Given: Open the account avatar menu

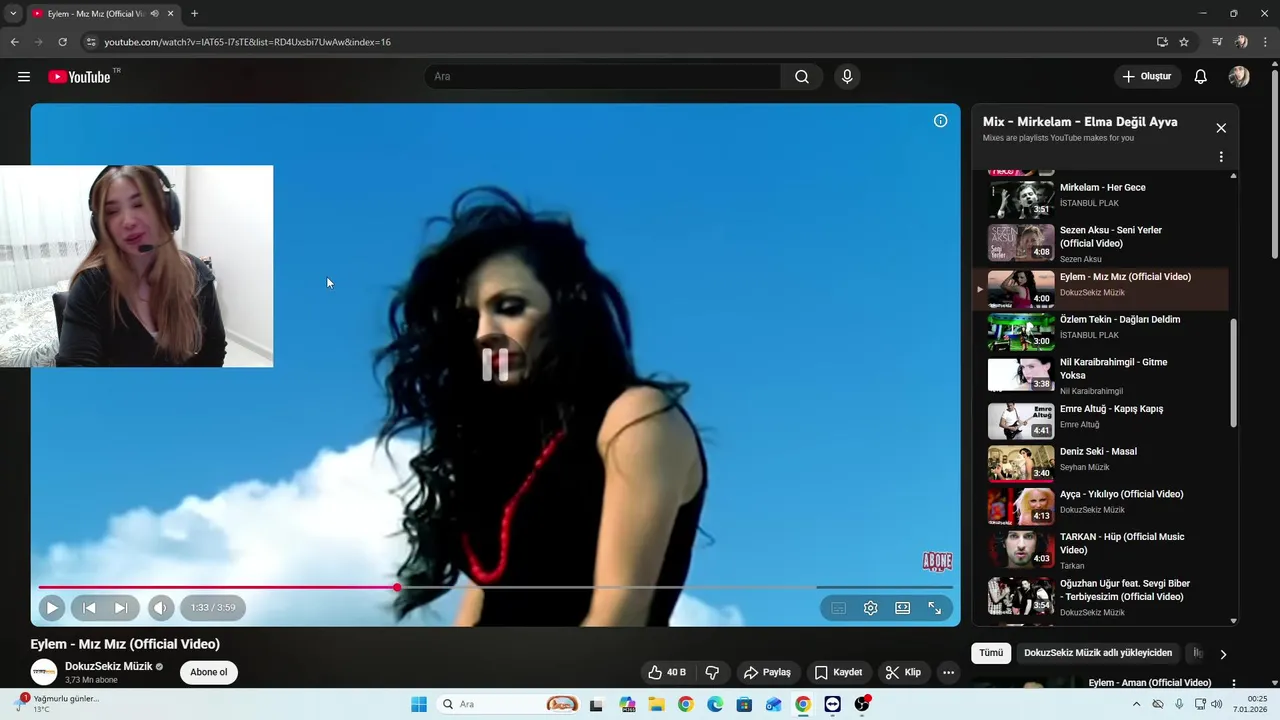Looking at the screenshot, I should (x=1239, y=77).
